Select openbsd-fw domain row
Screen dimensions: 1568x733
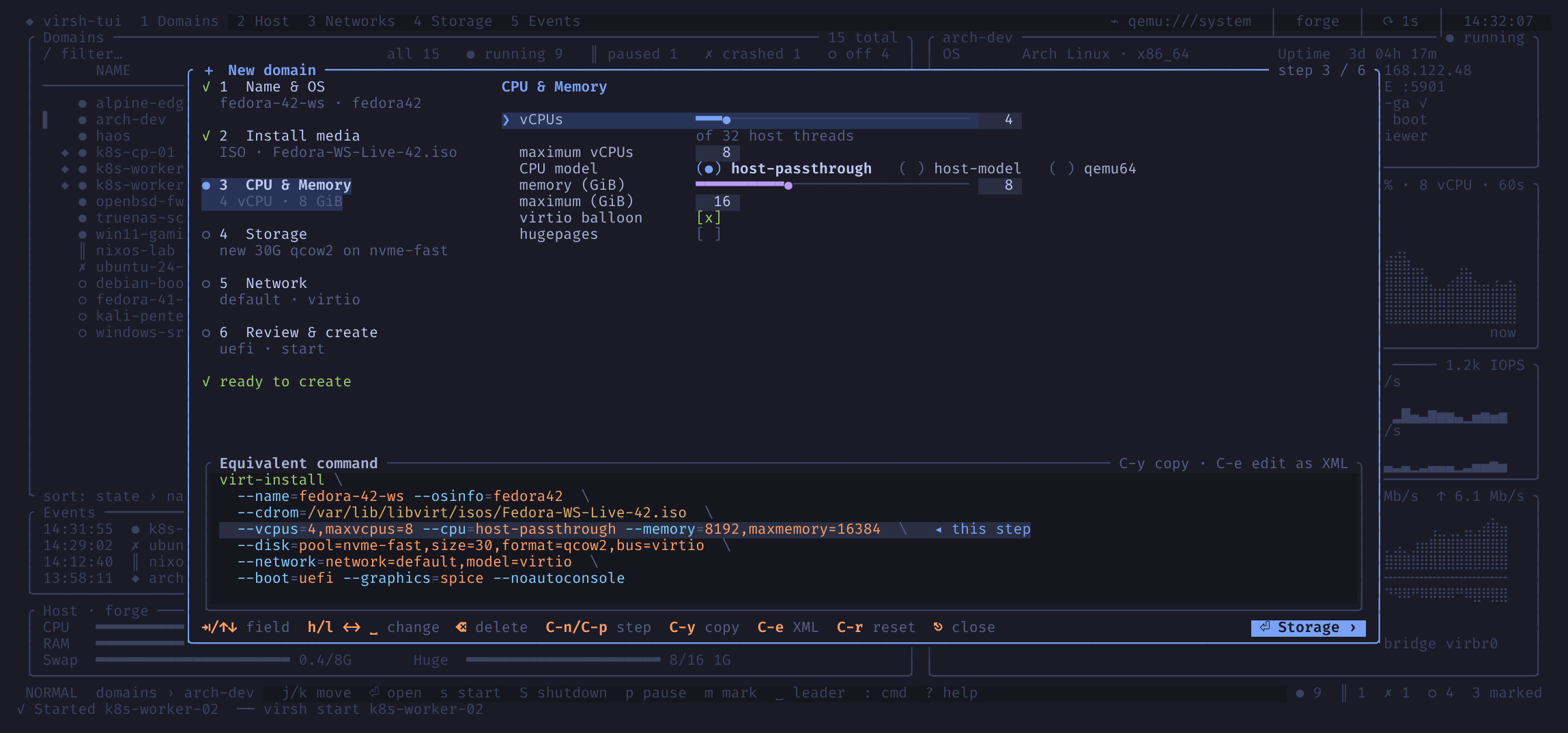pos(132,201)
